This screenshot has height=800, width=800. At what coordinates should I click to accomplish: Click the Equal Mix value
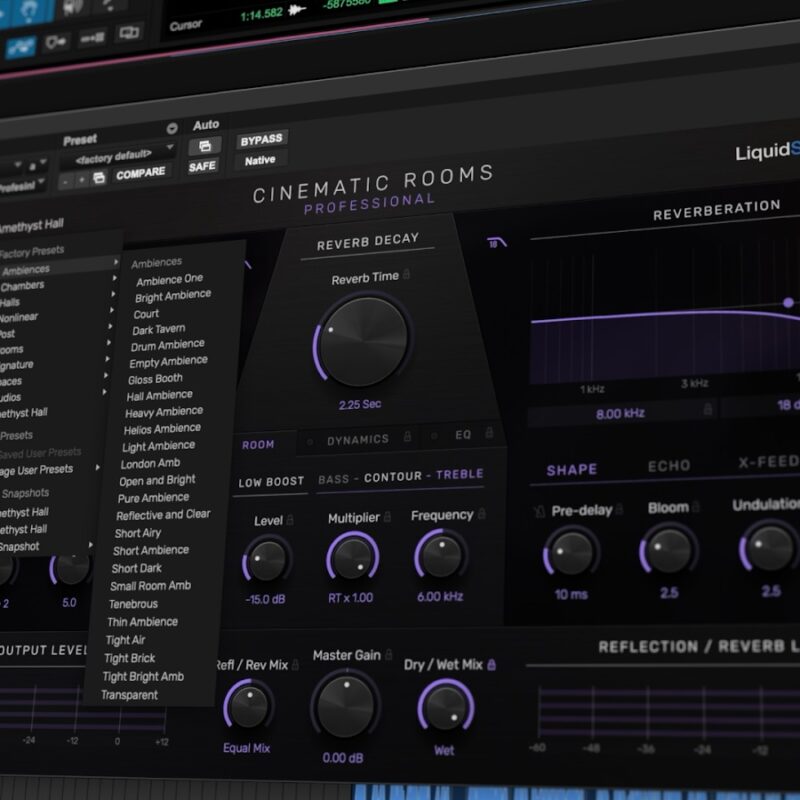pos(246,748)
